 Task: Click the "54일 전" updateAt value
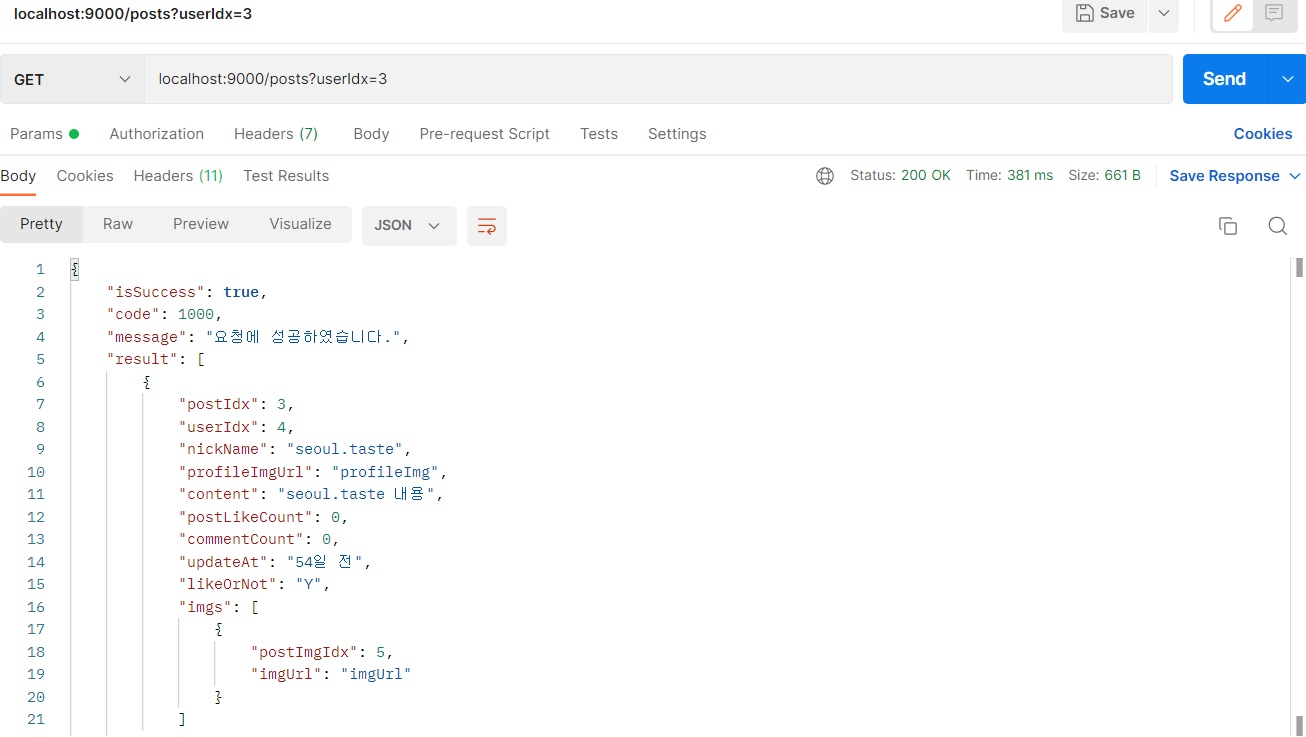[324, 562]
